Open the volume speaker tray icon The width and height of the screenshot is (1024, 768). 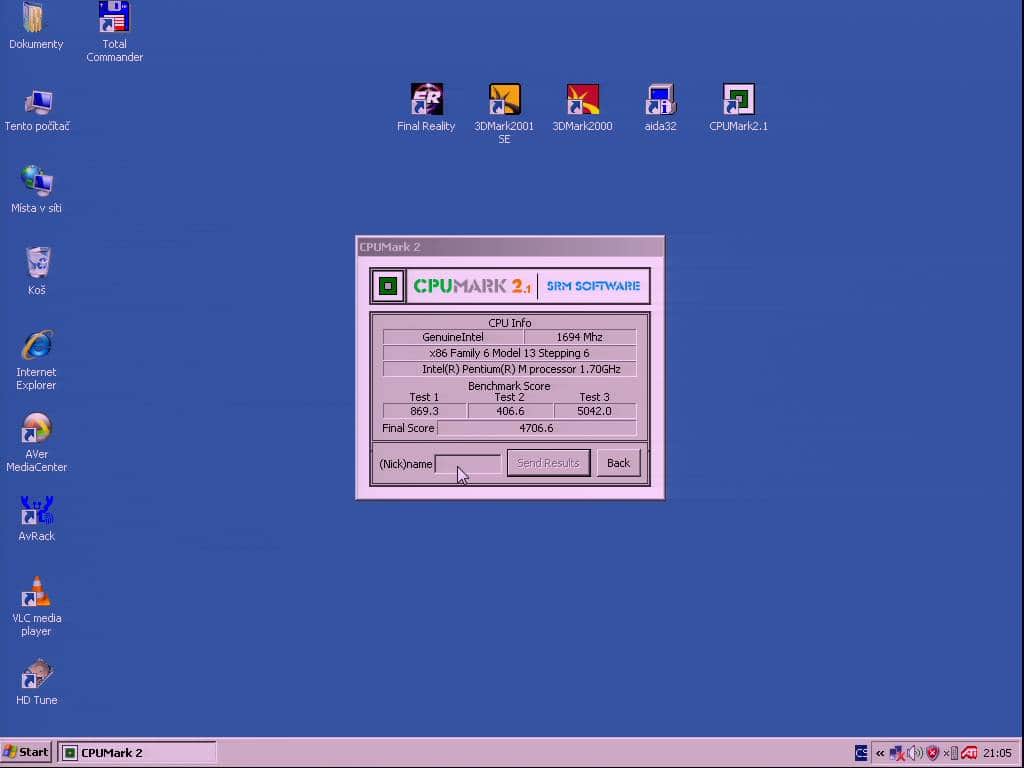pos(915,753)
